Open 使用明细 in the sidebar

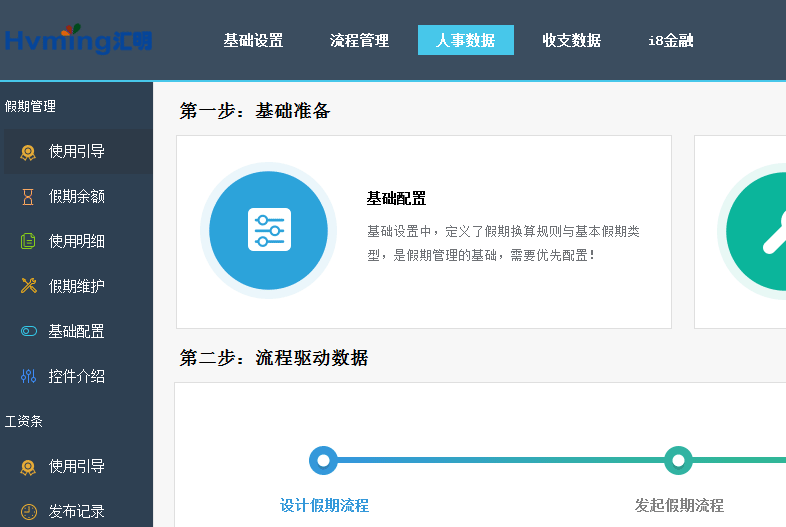tap(78, 241)
